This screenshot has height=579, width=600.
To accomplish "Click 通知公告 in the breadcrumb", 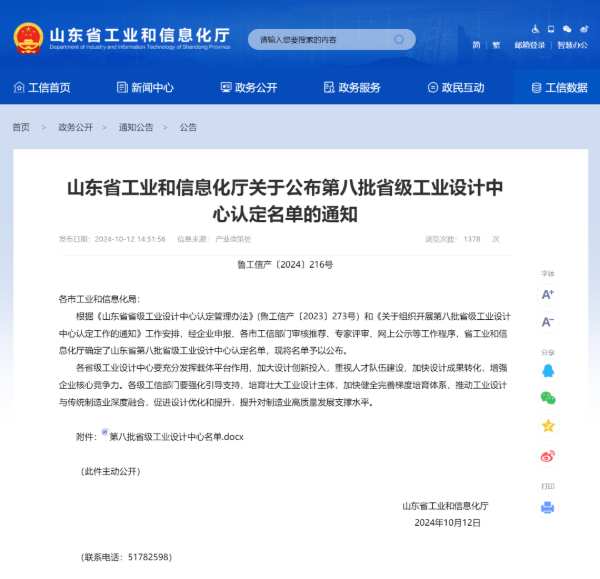I will pyautogui.click(x=136, y=127).
